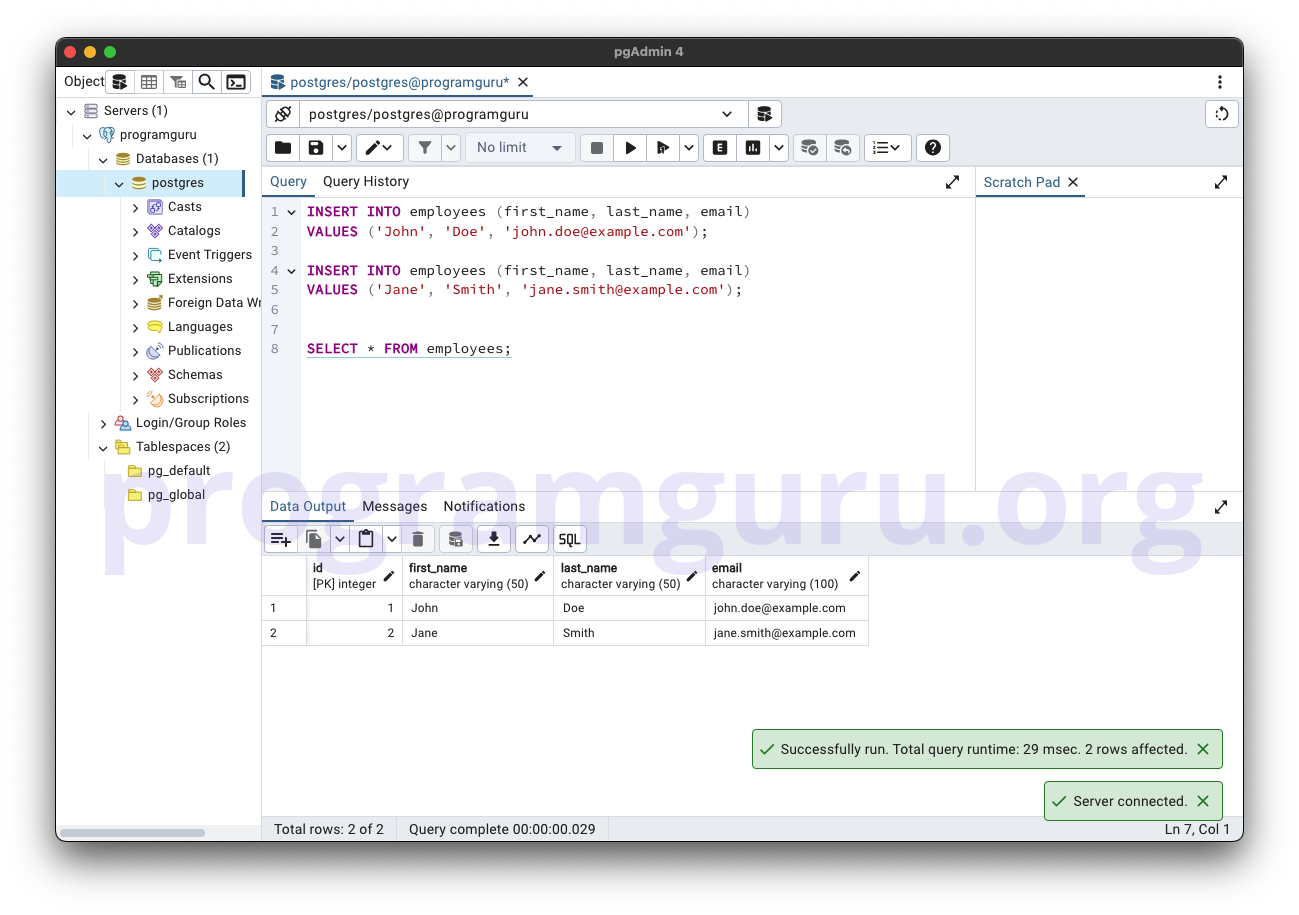The image size is (1299, 915).
Task: Open the PSQL terminal icon
Action: click(236, 82)
